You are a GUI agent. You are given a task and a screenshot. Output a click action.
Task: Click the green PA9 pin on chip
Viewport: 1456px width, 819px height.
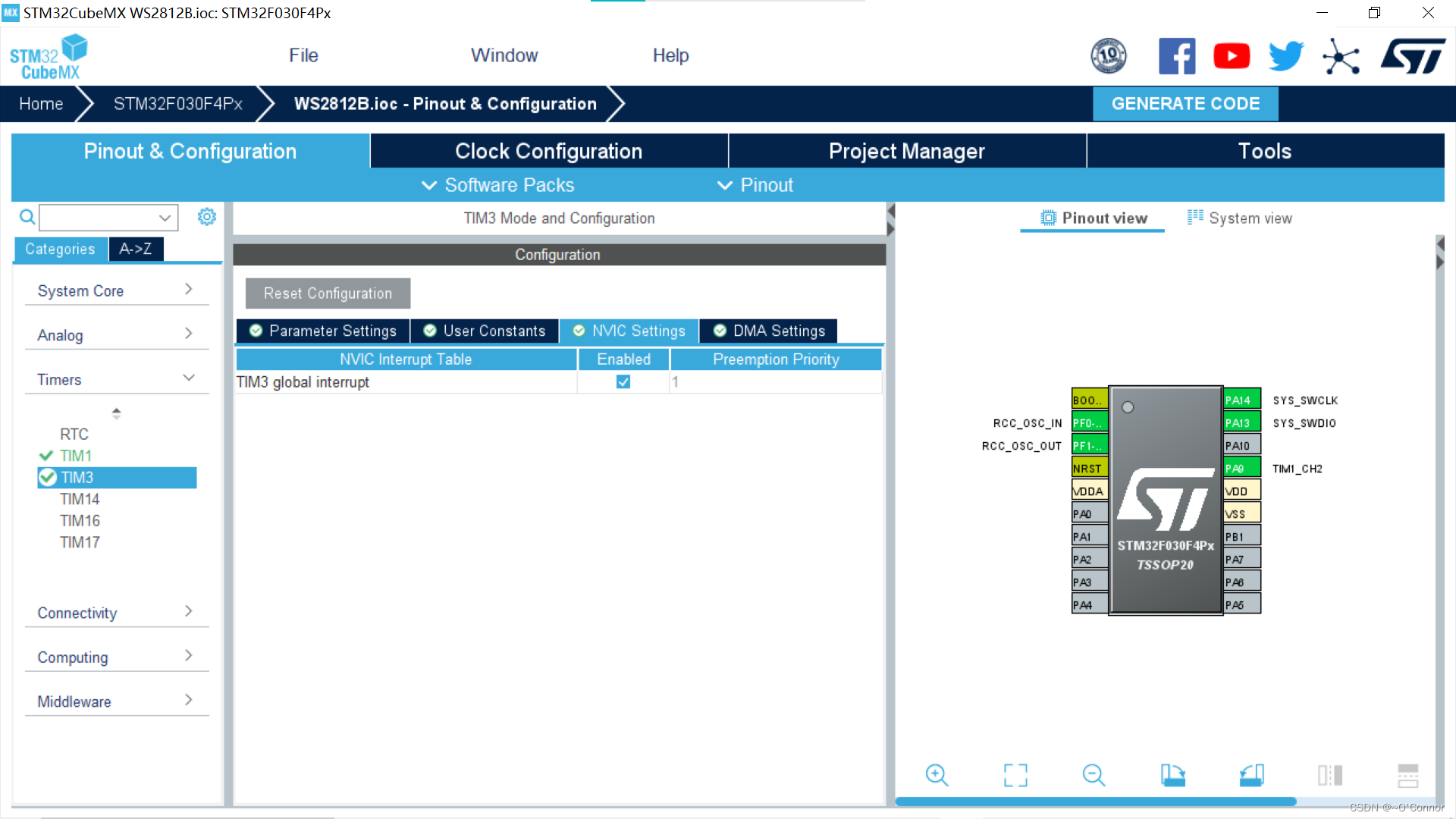(1241, 468)
